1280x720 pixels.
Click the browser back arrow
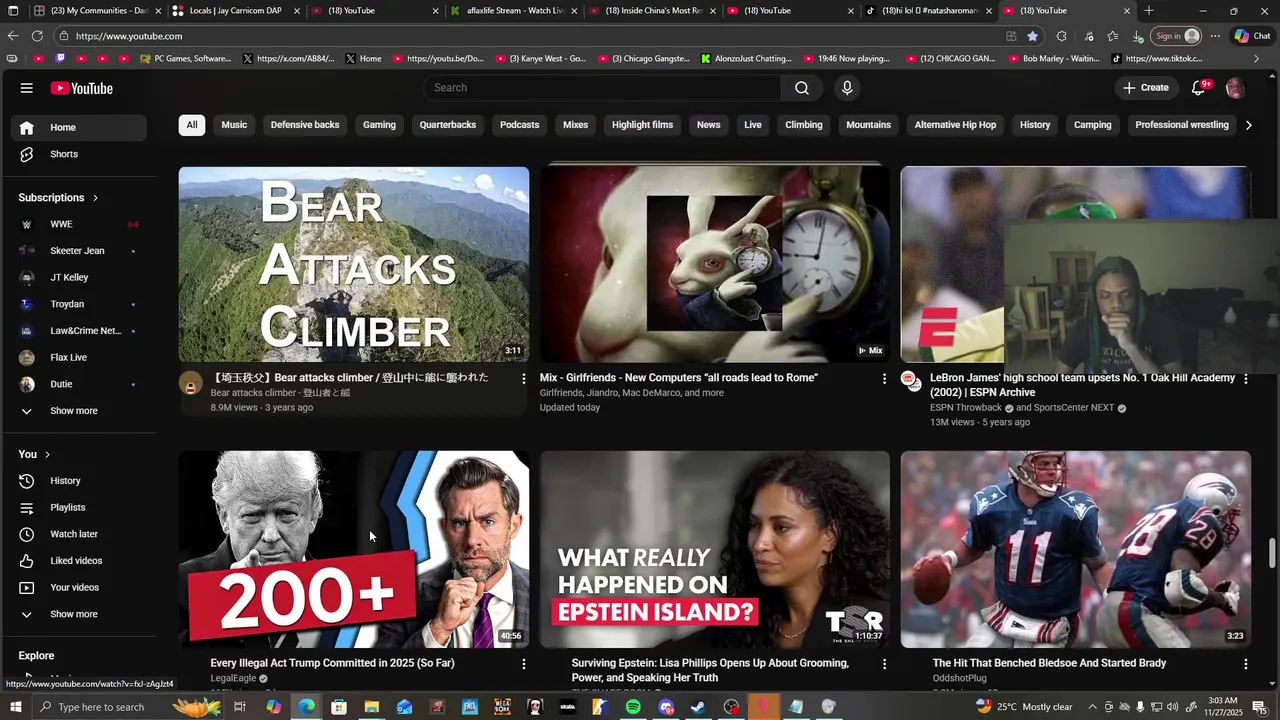[x=13, y=36]
